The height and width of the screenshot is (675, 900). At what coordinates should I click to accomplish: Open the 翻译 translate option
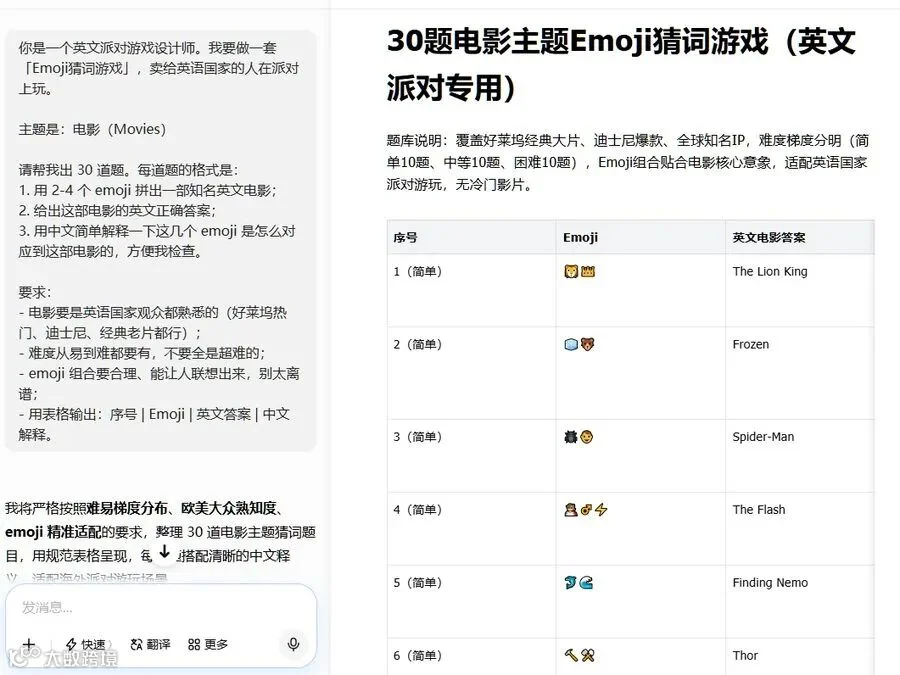tap(150, 644)
